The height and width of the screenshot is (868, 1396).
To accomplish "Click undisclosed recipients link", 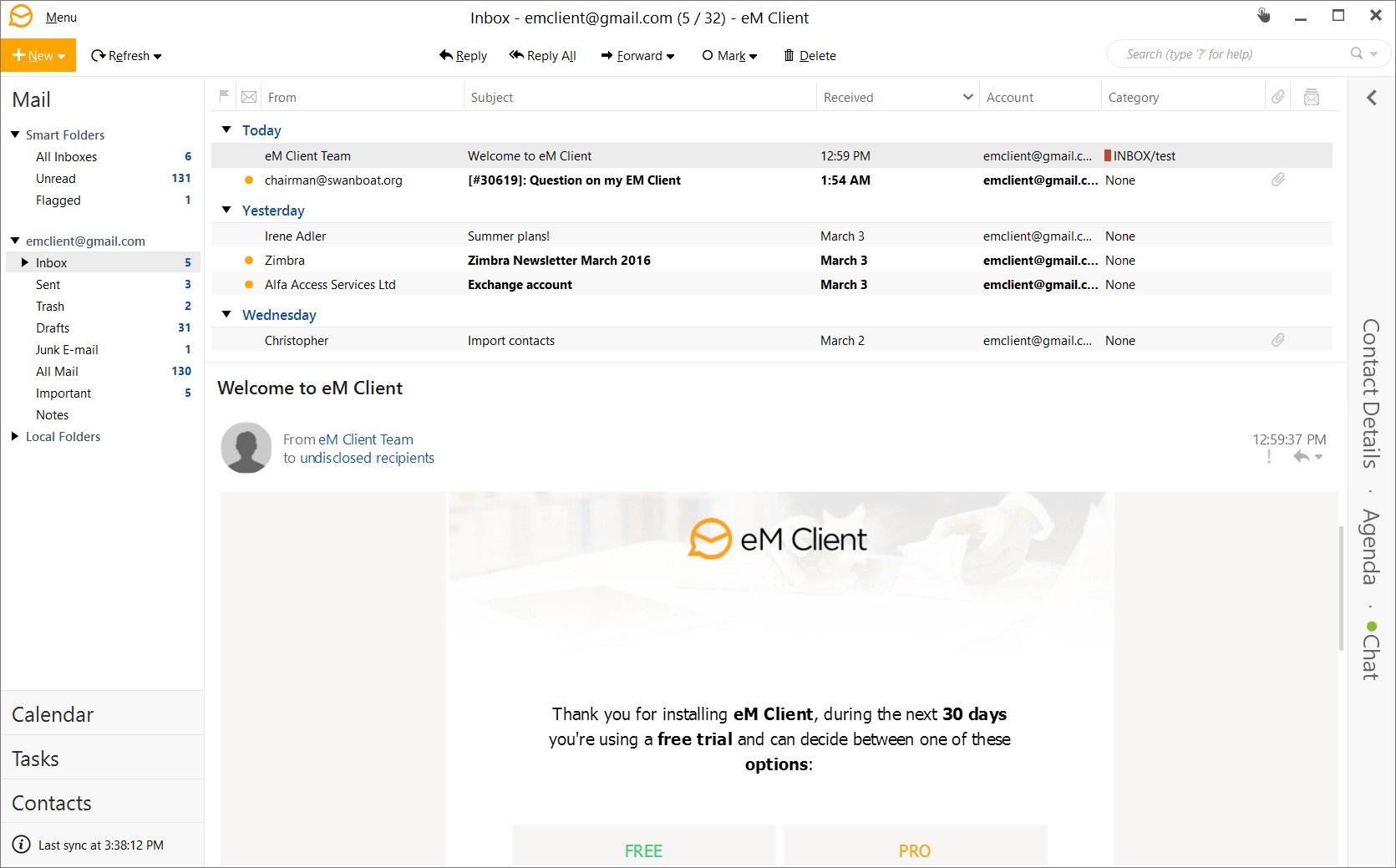I will (367, 458).
